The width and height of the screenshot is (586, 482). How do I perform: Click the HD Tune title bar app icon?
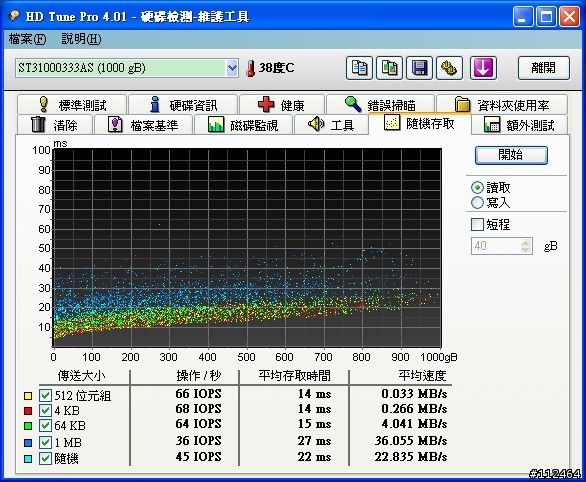tap(13, 16)
